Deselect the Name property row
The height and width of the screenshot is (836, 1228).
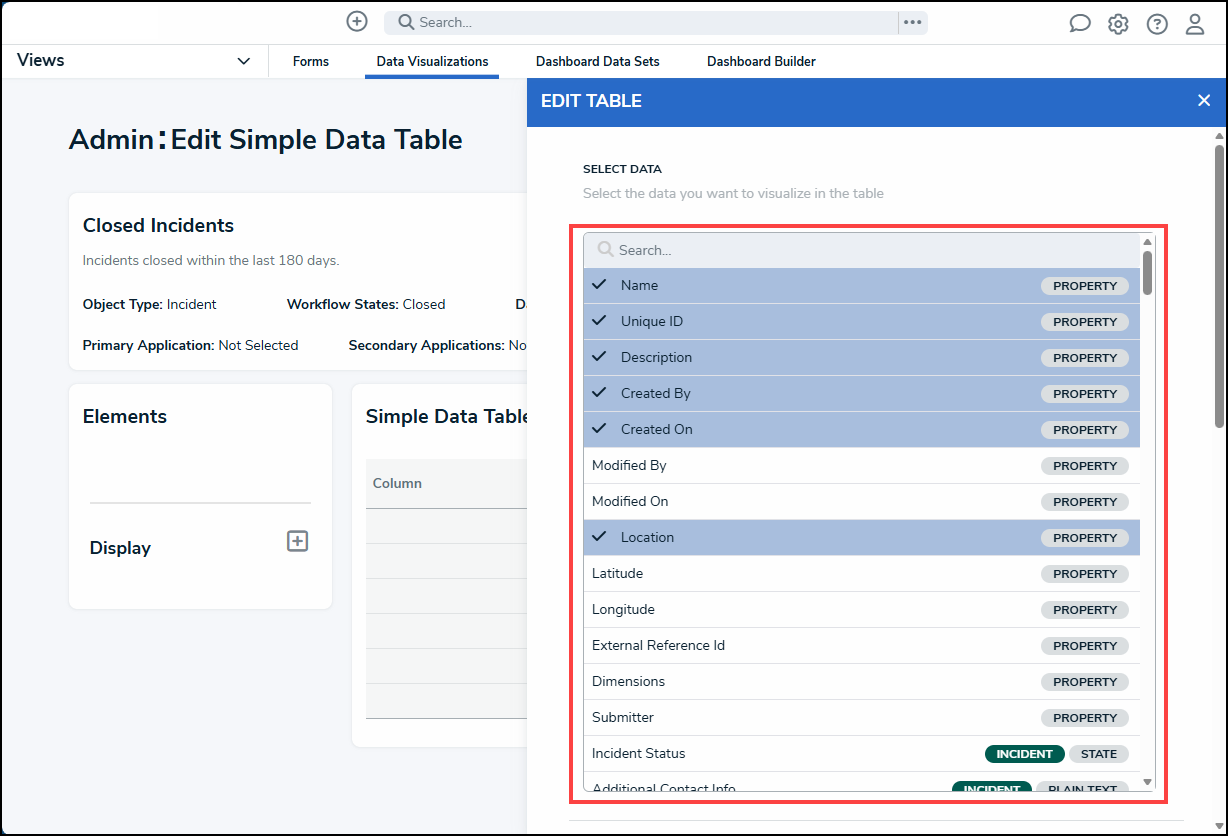pos(862,286)
